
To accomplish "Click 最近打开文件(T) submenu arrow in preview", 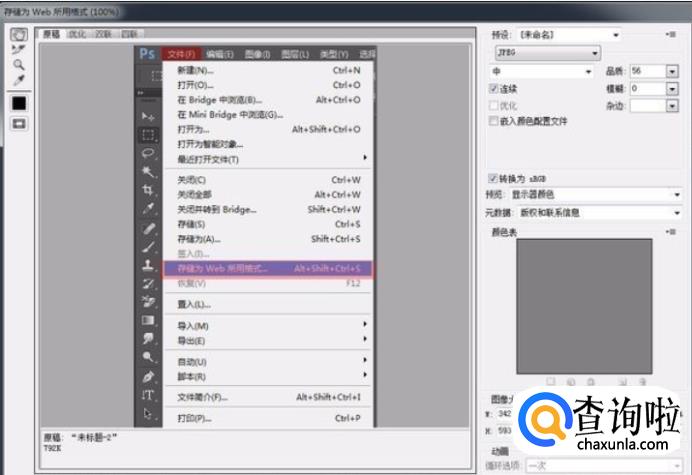I will click(365, 158).
